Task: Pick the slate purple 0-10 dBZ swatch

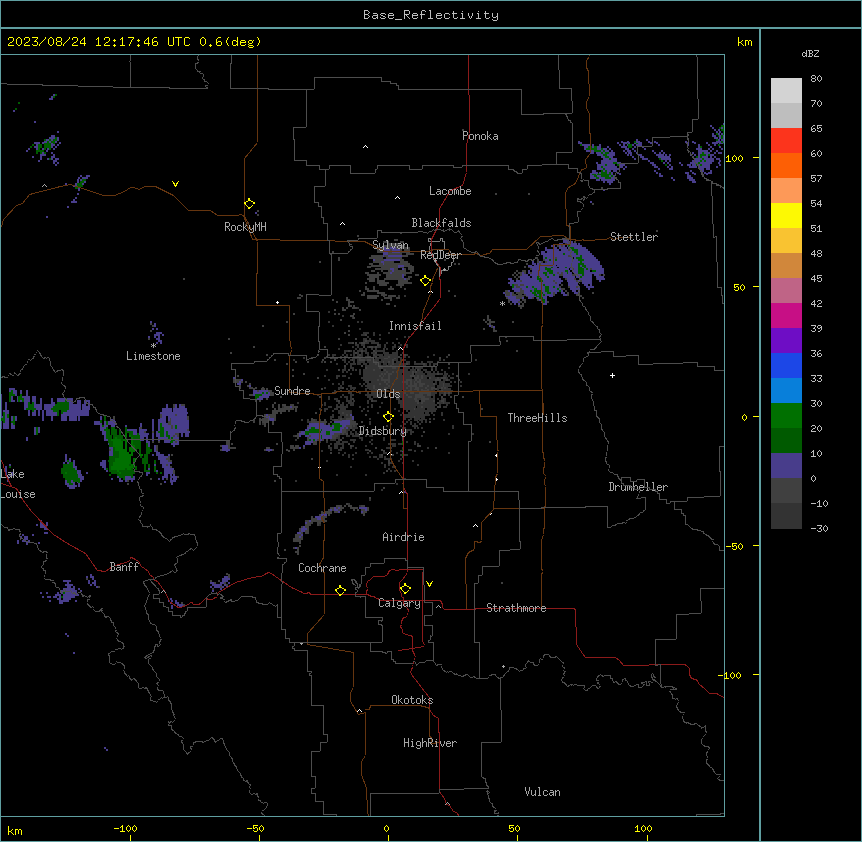Action: point(786,466)
